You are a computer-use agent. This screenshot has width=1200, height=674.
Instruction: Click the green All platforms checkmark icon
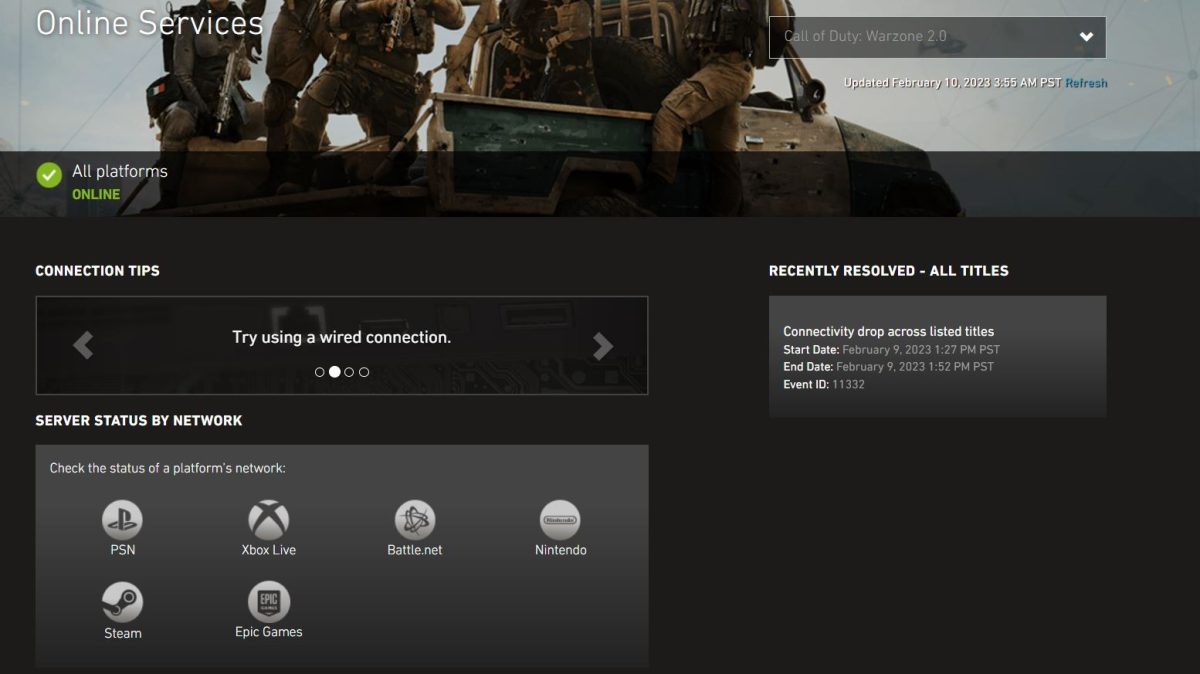[49, 175]
